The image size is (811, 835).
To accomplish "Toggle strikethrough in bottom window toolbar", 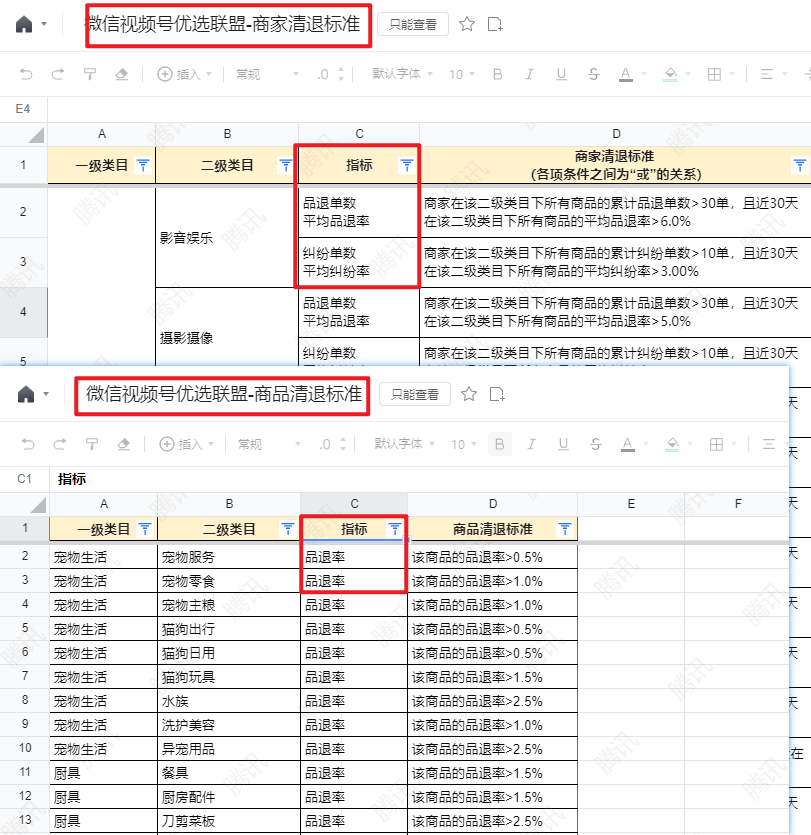I will pos(596,444).
